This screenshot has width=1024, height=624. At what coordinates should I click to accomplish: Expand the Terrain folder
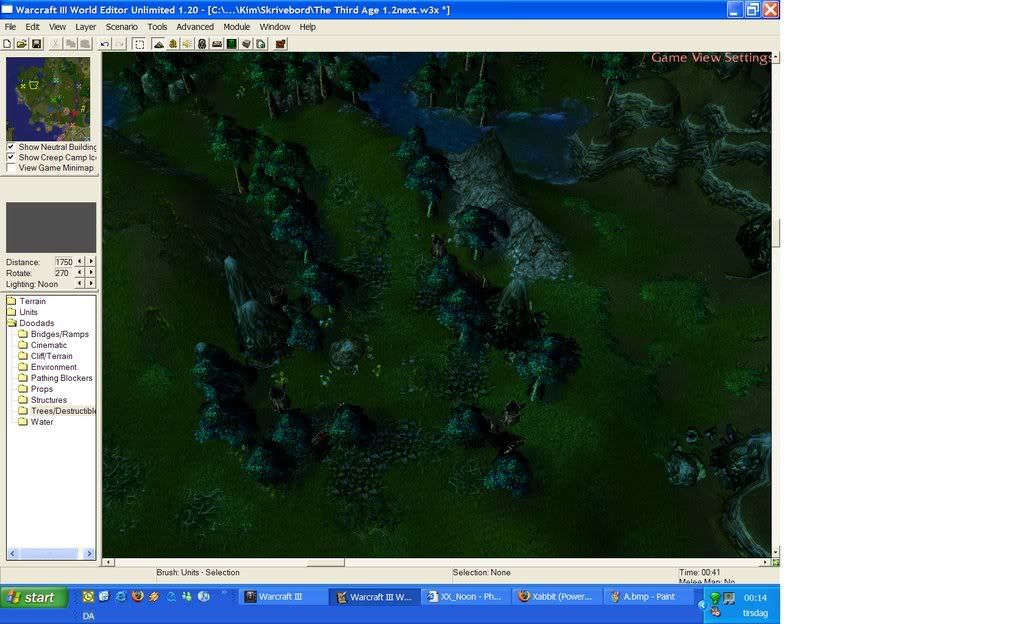tap(26, 301)
